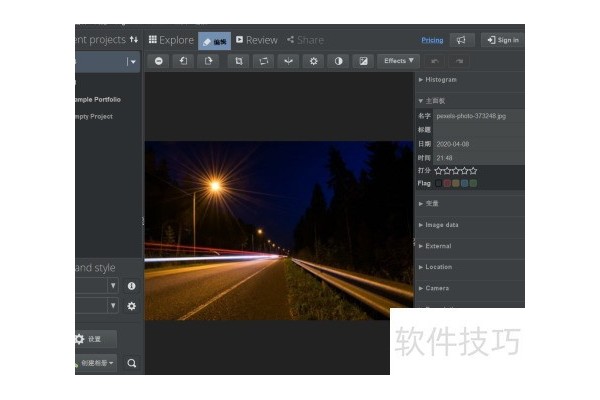
Task: Click the Sign in button
Action: [x=502, y=40]
